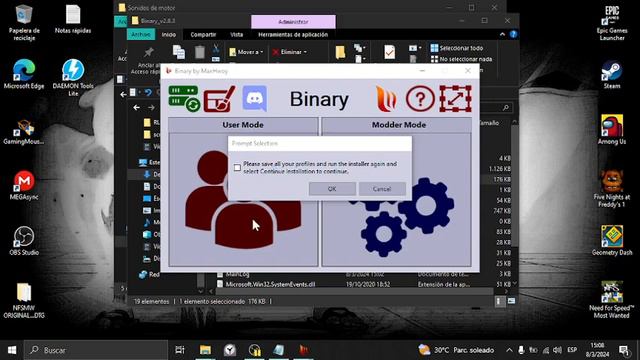Open the GamingMouse desktop shortcut
Screen dimensions: 640x360
pos(24,132)
